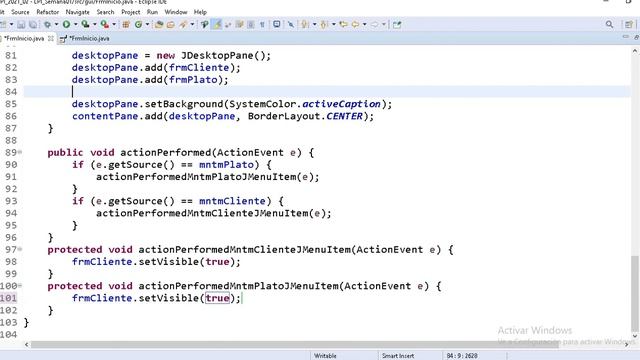Image resolution: width=640 pixels, height=360 pixels.
Task: Collapse the method fold at line 100
Action: (x=20, y=286)
